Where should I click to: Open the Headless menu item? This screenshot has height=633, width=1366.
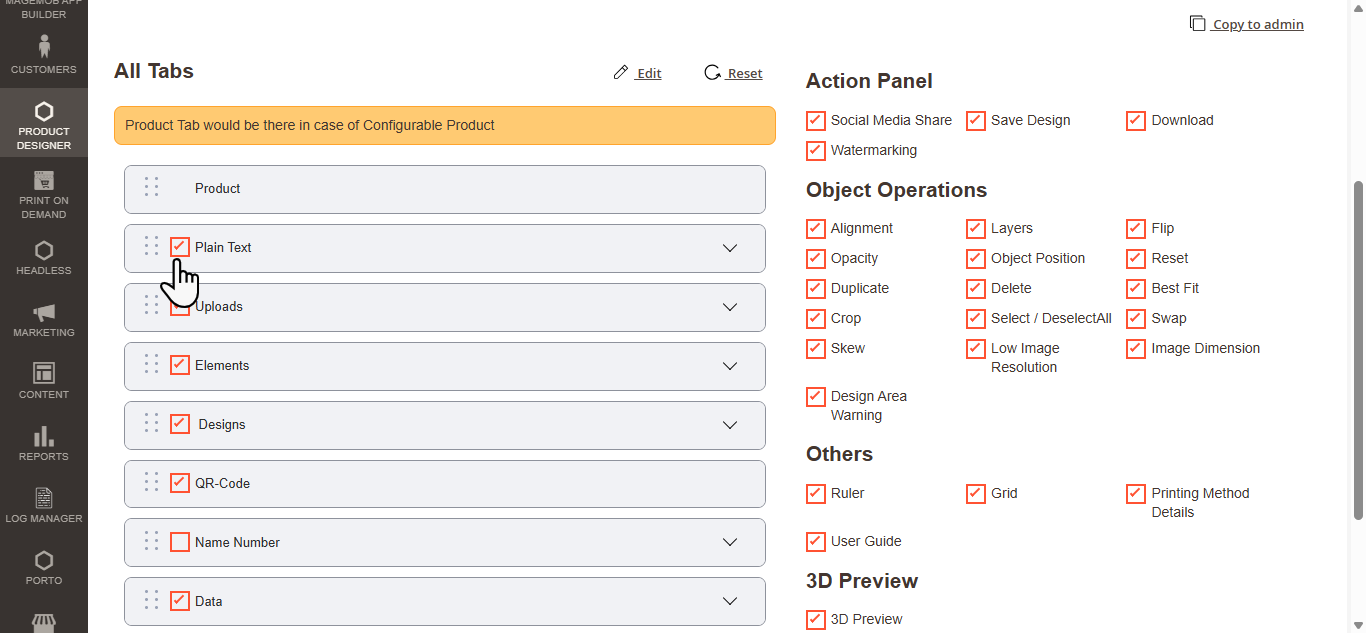coord(44,256)
